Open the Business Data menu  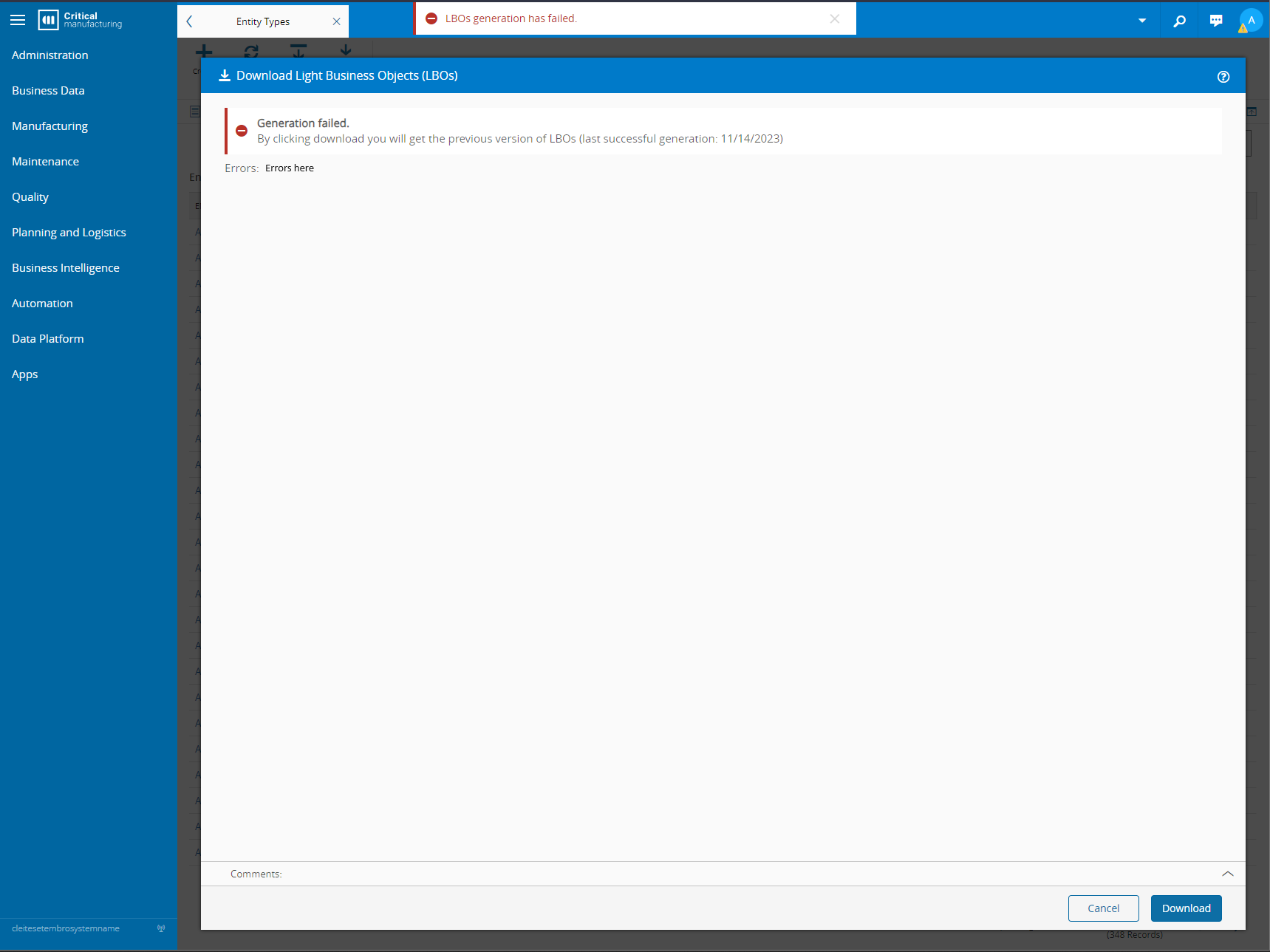point(48,91)
